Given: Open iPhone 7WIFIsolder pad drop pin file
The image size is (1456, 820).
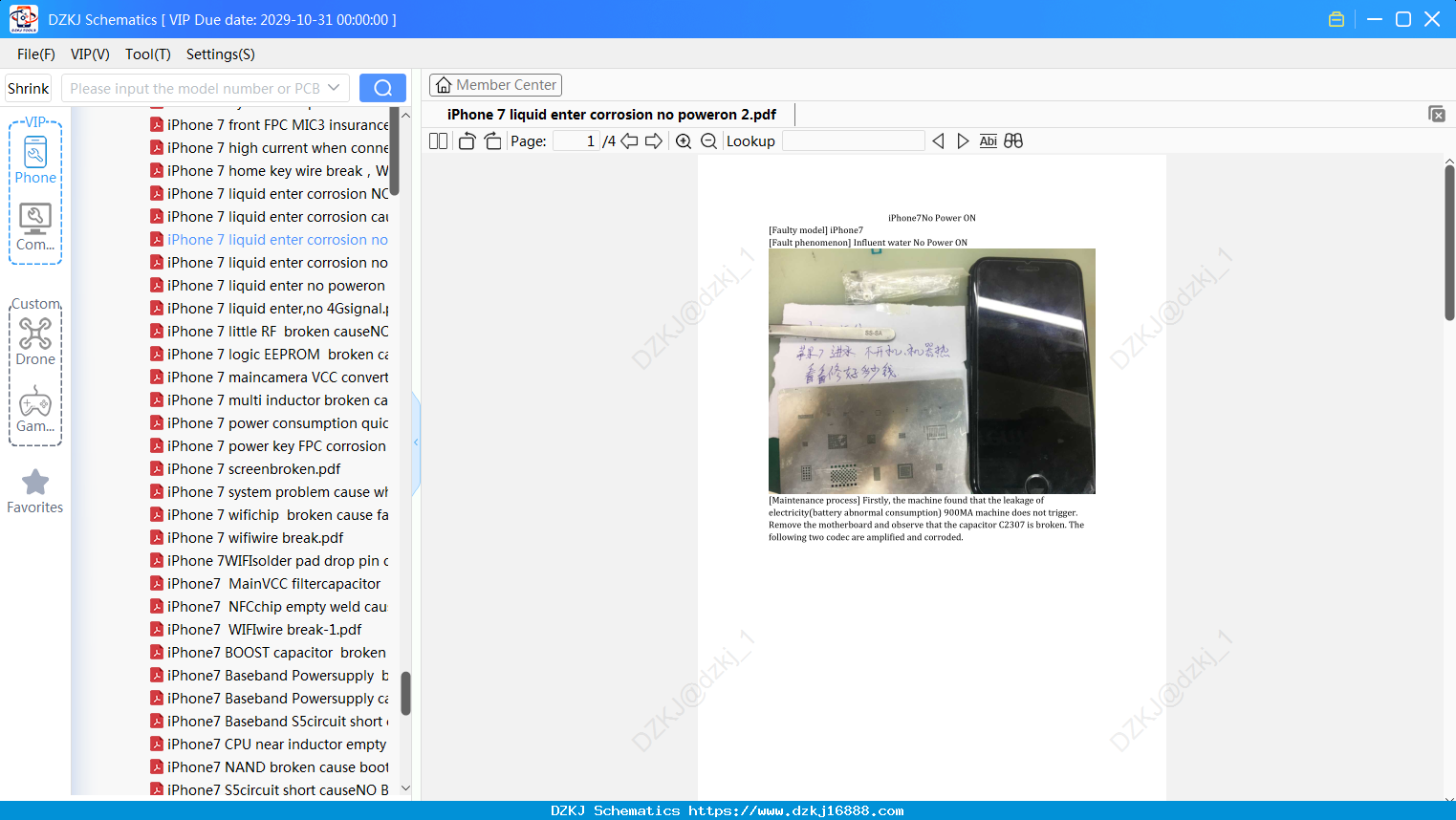Looking at the screenshot, I should [277, 560].
